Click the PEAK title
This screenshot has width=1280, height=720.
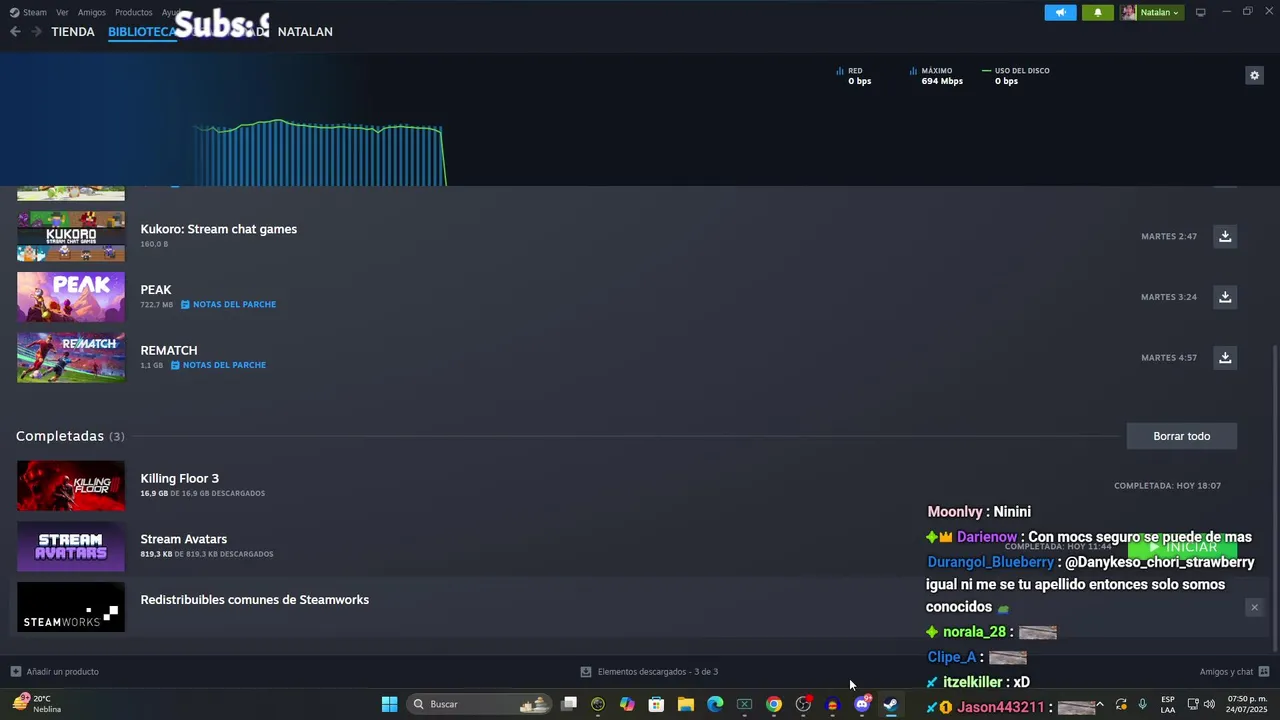click(x=156, y=290)
